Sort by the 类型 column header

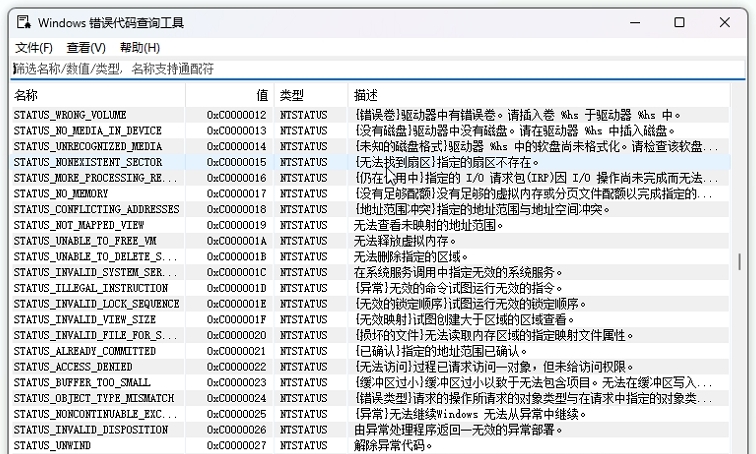311,95
